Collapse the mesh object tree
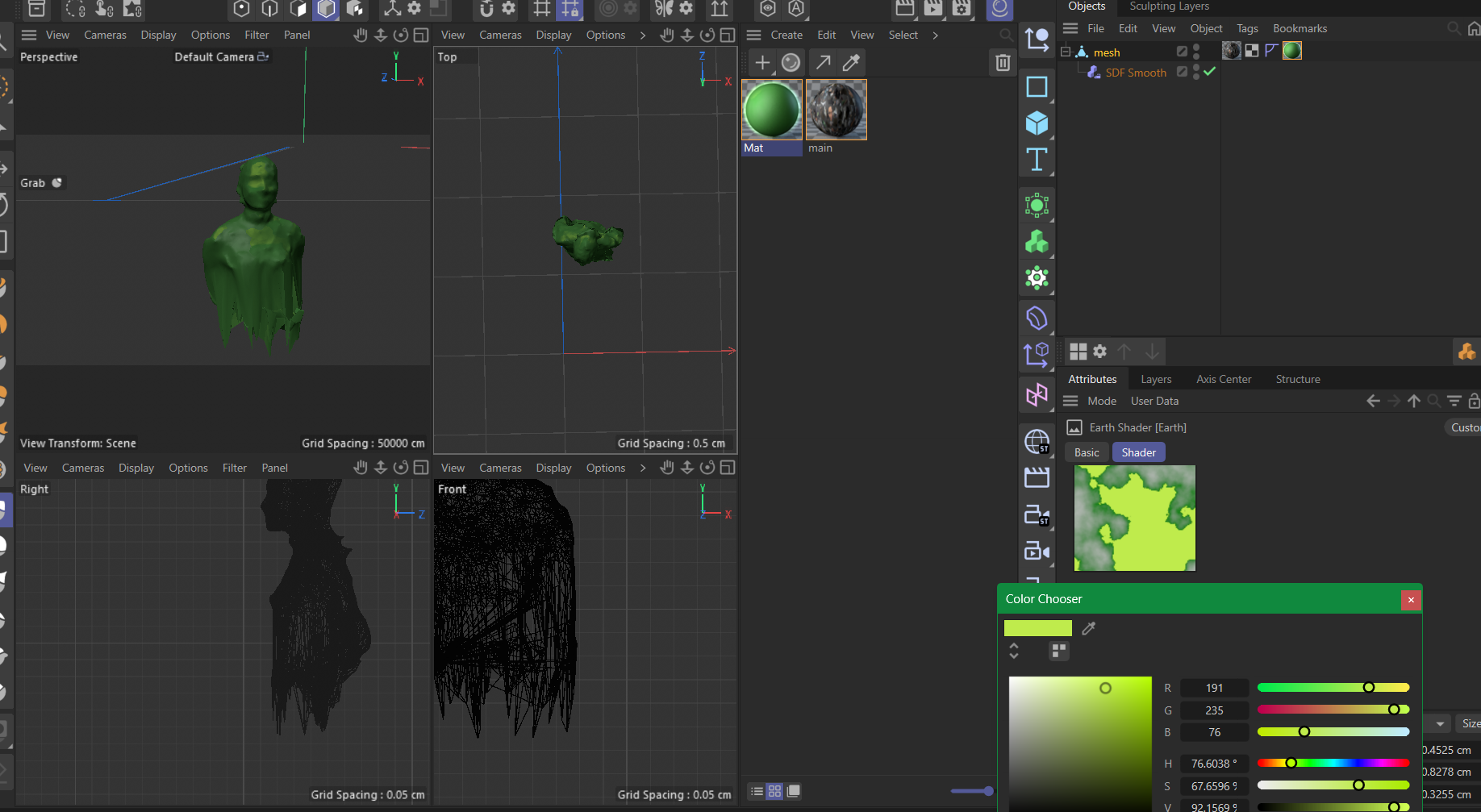Image resolution: width=1481 pixels, height=812 pixels. (1065, 52)
